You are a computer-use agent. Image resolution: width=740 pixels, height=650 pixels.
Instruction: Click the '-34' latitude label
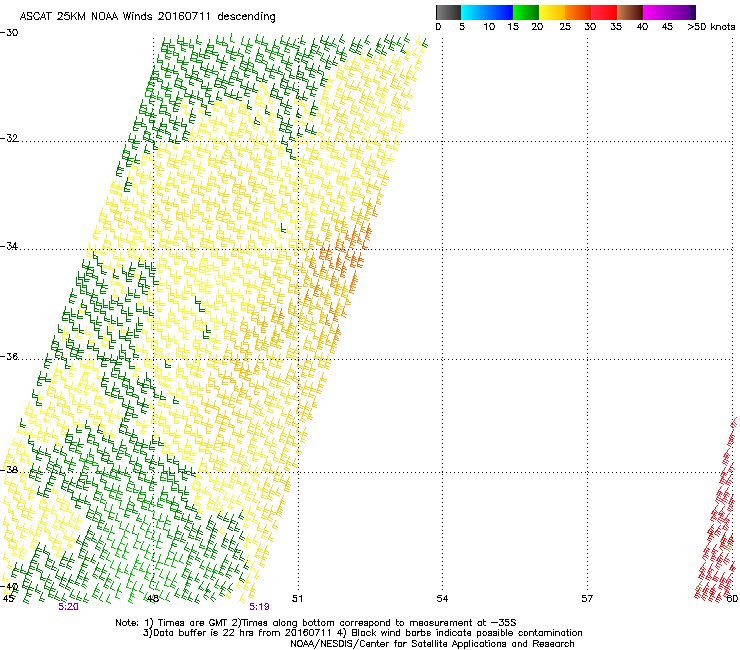tap(9, 246)
